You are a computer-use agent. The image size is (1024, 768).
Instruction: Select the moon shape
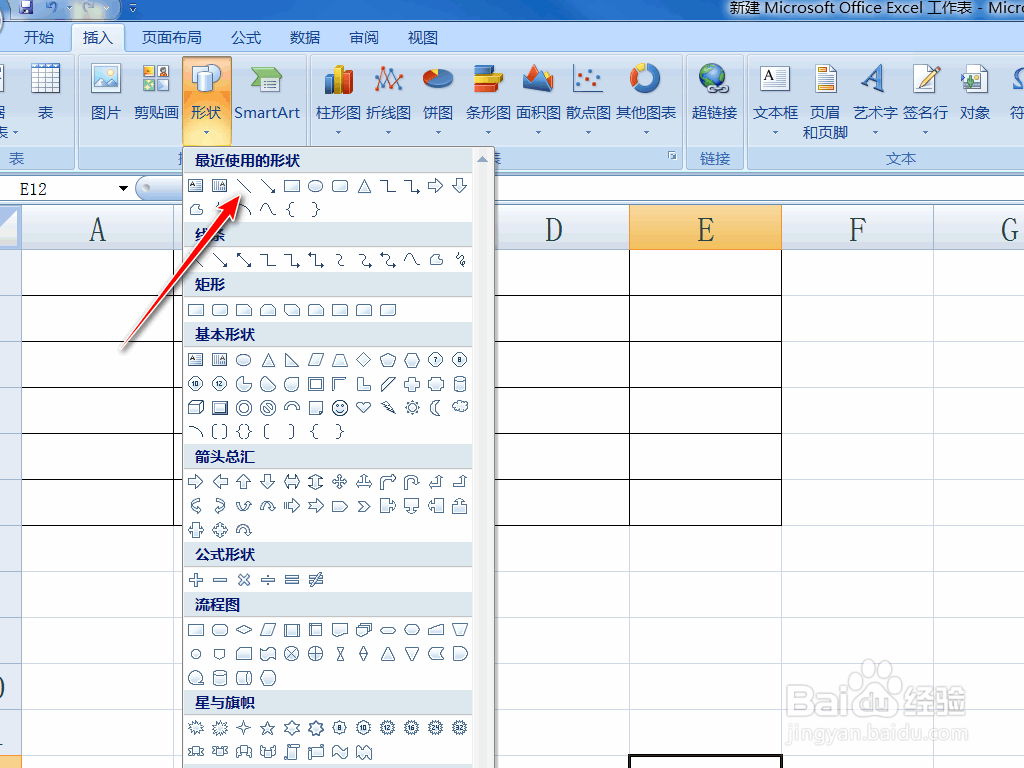[436, 408]
